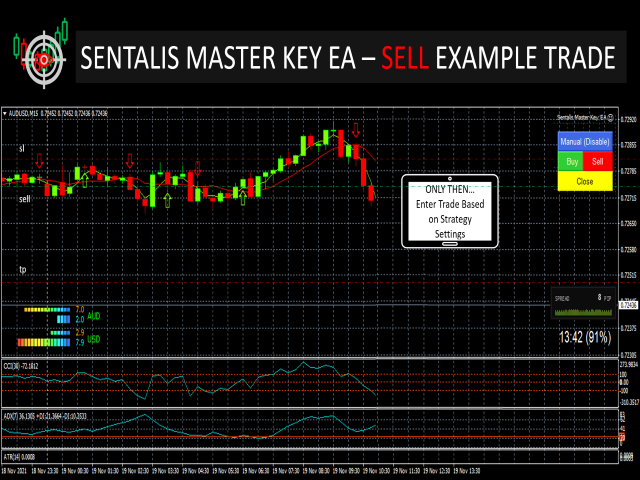The image size is (640, 480).
Task: Click price axis label 0.72920
Action: point(629,120)
